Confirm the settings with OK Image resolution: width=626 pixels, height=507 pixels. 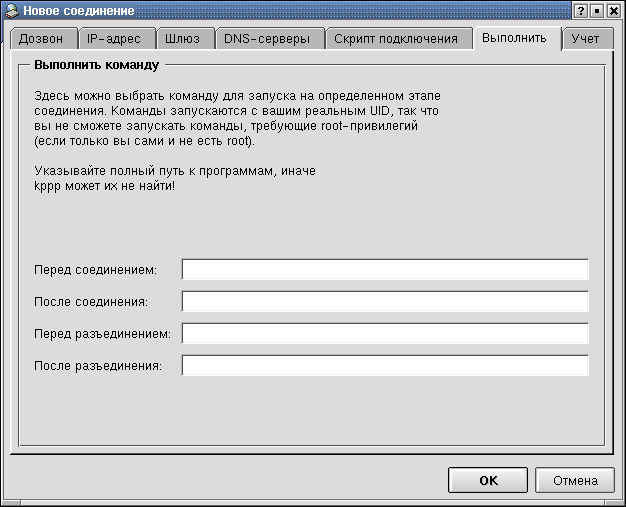[x=487, y=480]
